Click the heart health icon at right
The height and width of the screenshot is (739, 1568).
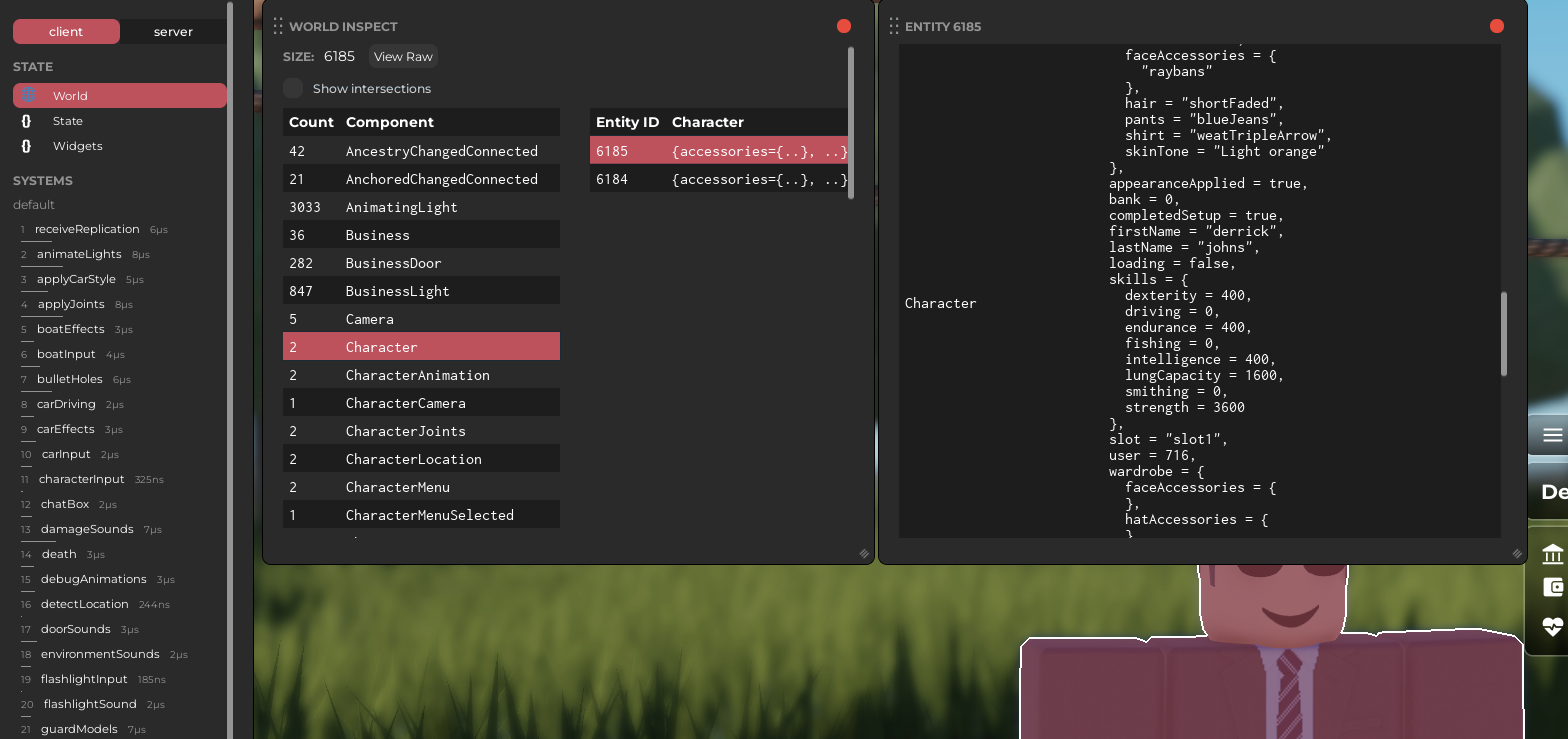(1553, 627)
